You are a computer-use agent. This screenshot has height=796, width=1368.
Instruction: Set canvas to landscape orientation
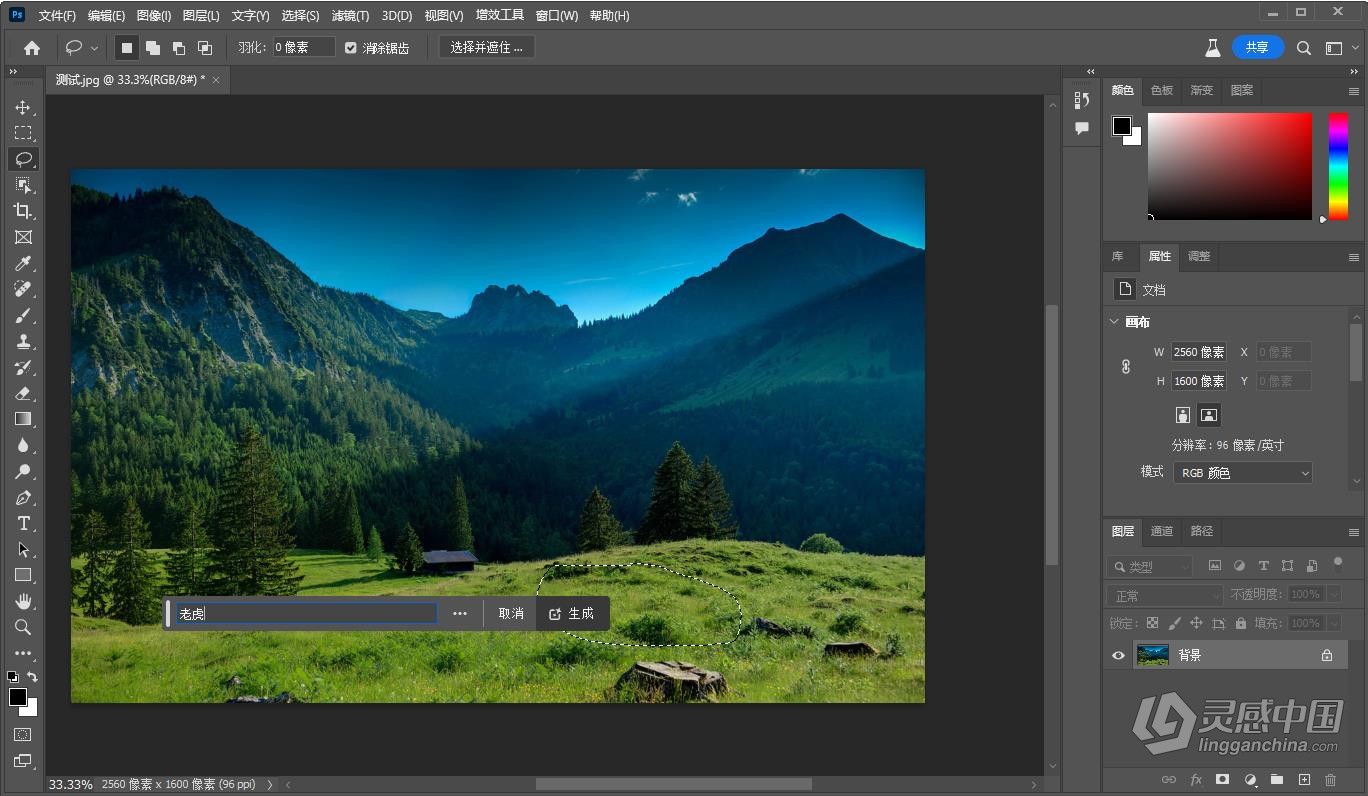click(1209, 414)
